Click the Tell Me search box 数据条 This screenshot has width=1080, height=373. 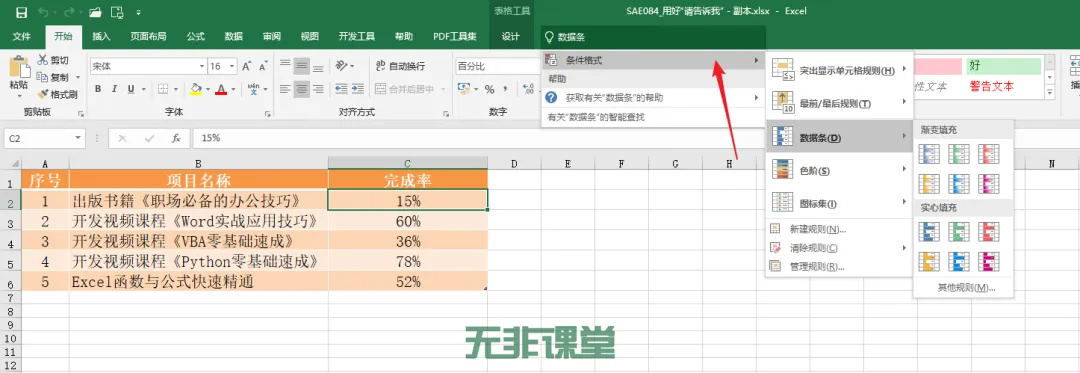pos(653,36)
